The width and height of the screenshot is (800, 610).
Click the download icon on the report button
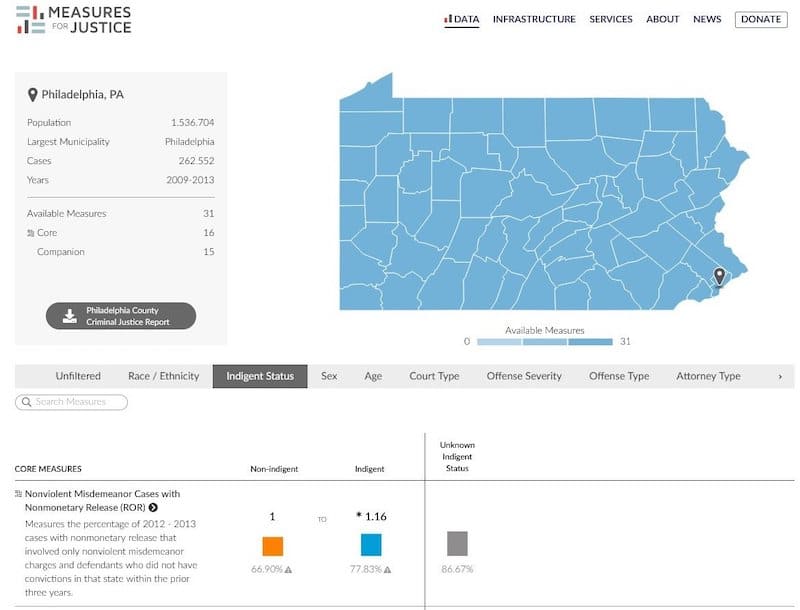tap(69, 316)
